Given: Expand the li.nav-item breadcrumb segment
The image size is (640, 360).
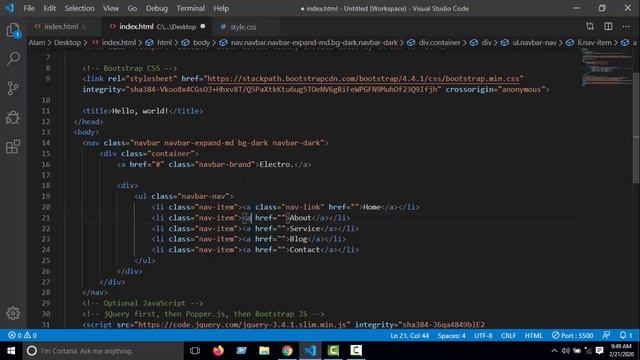Looking at the screenshot, I should [x=594, y=42].
